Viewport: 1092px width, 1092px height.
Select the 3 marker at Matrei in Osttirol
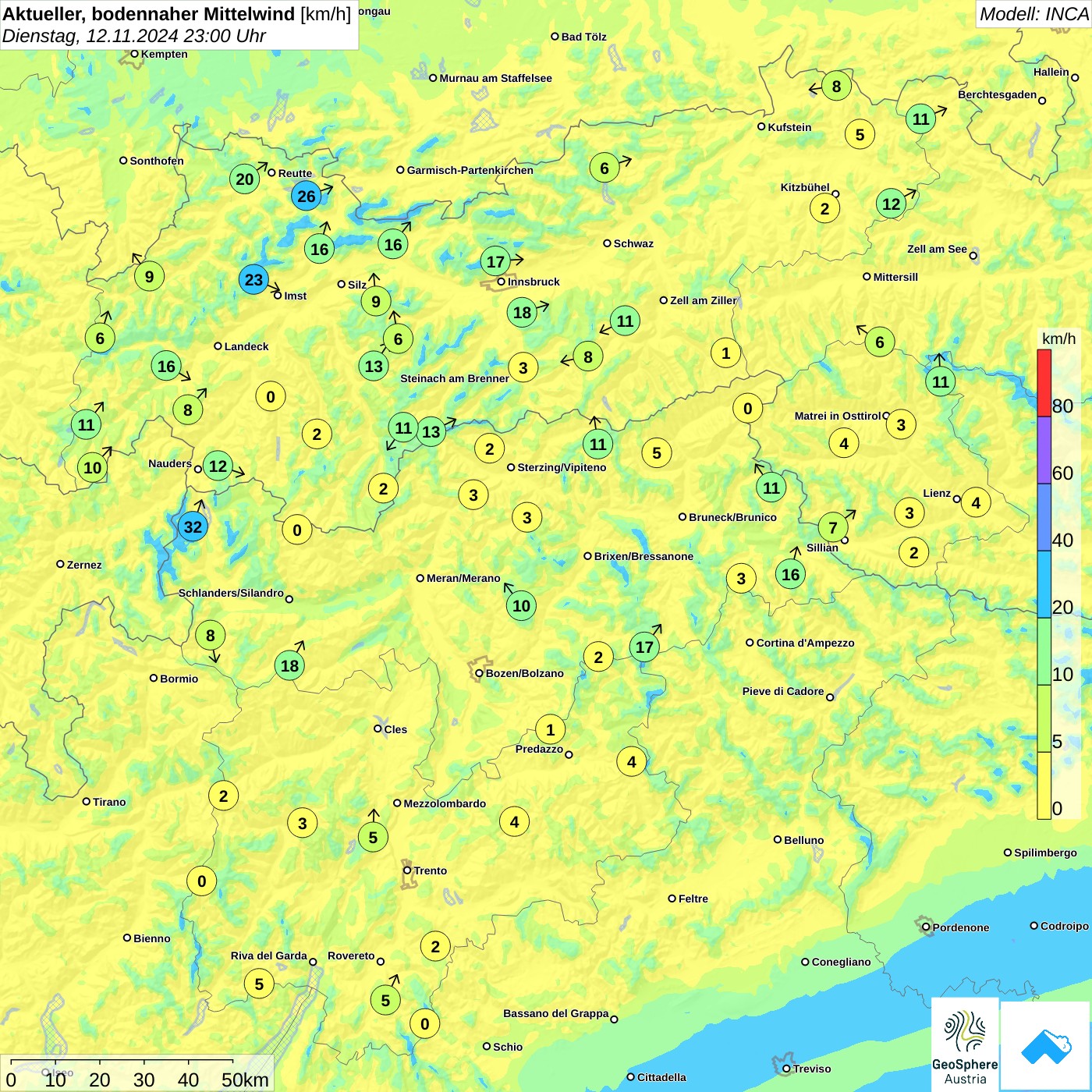tap(901, 424)
